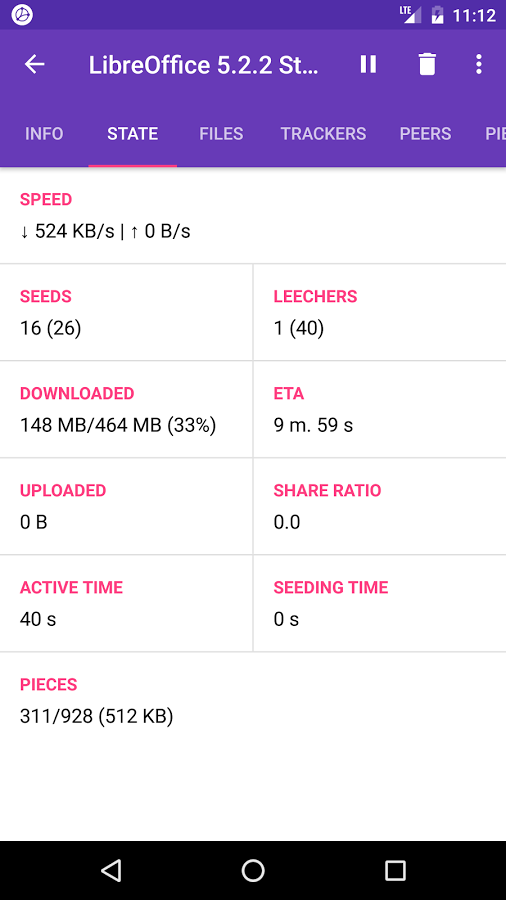The width and height of the screenshot is (506, 900).
Task: Tap the LTE signal indicator icon
Action: pyautogui.click(x=411, y=14)
